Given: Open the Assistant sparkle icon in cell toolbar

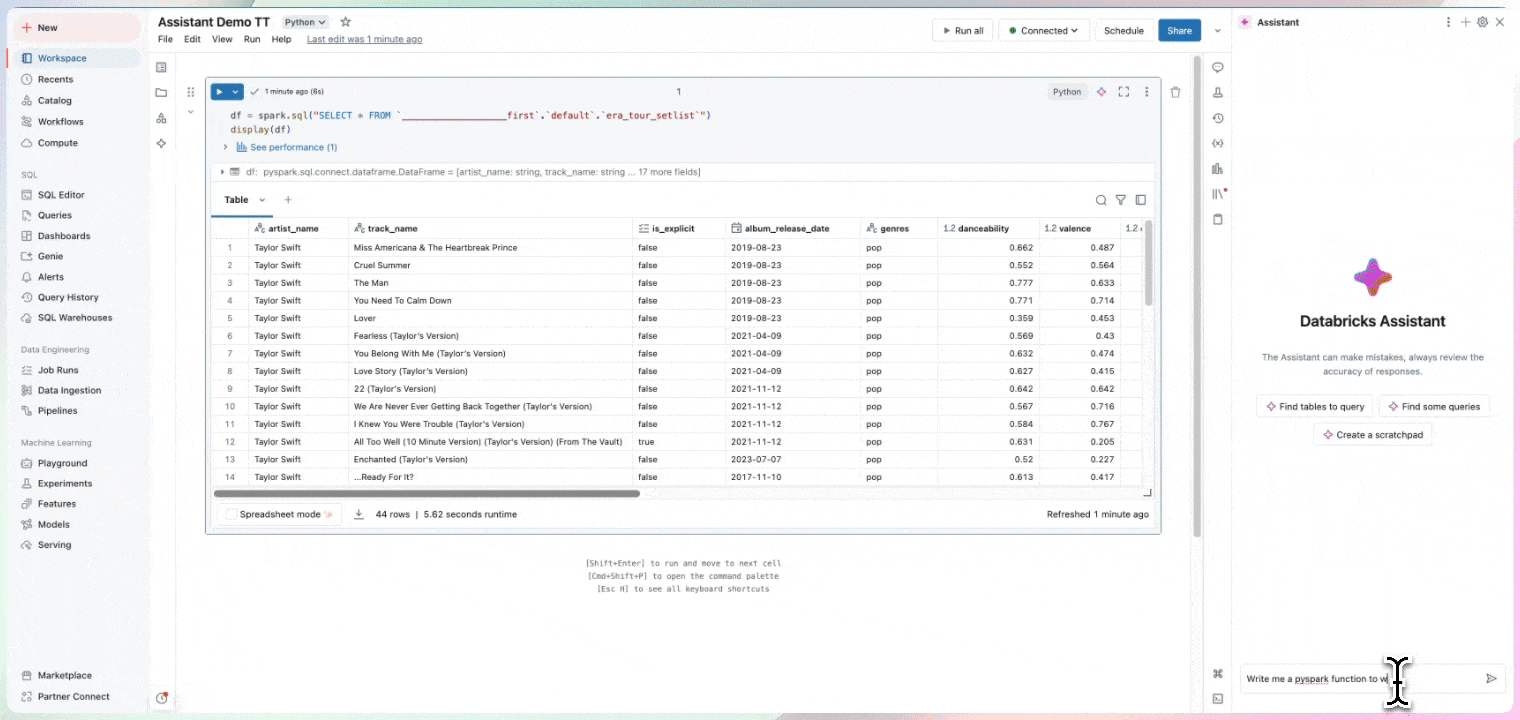Looking at the screenshot, I should point(1101,92).
